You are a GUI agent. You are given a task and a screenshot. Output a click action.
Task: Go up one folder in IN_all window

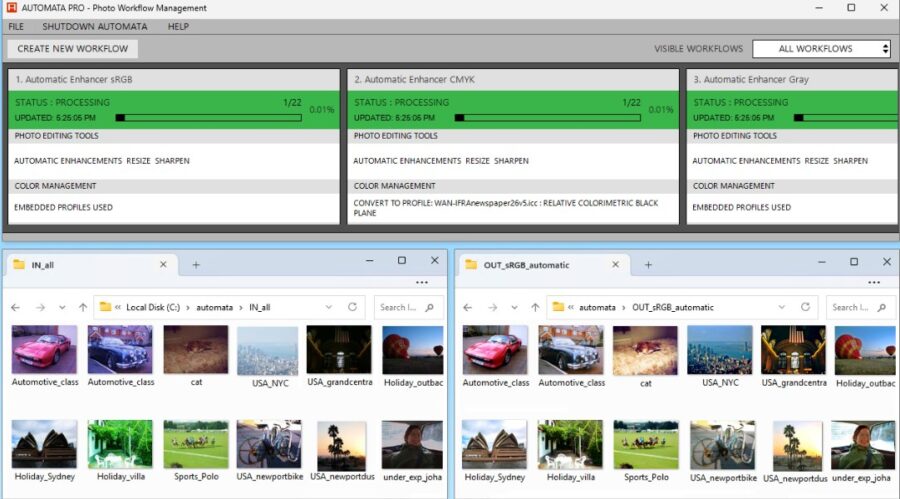[x=83, y=308]
